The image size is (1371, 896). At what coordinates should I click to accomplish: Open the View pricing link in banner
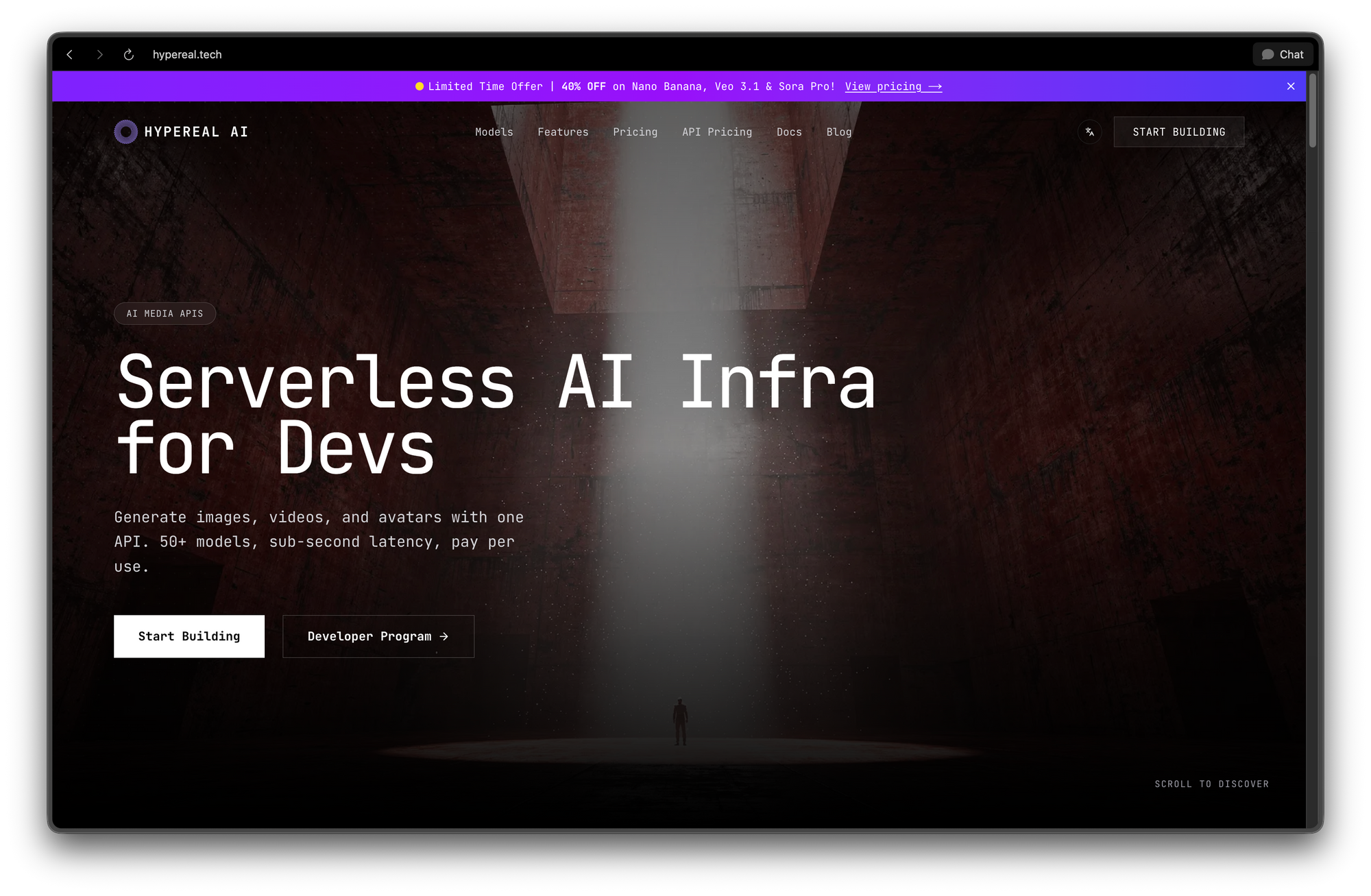[x=893, y=86]
